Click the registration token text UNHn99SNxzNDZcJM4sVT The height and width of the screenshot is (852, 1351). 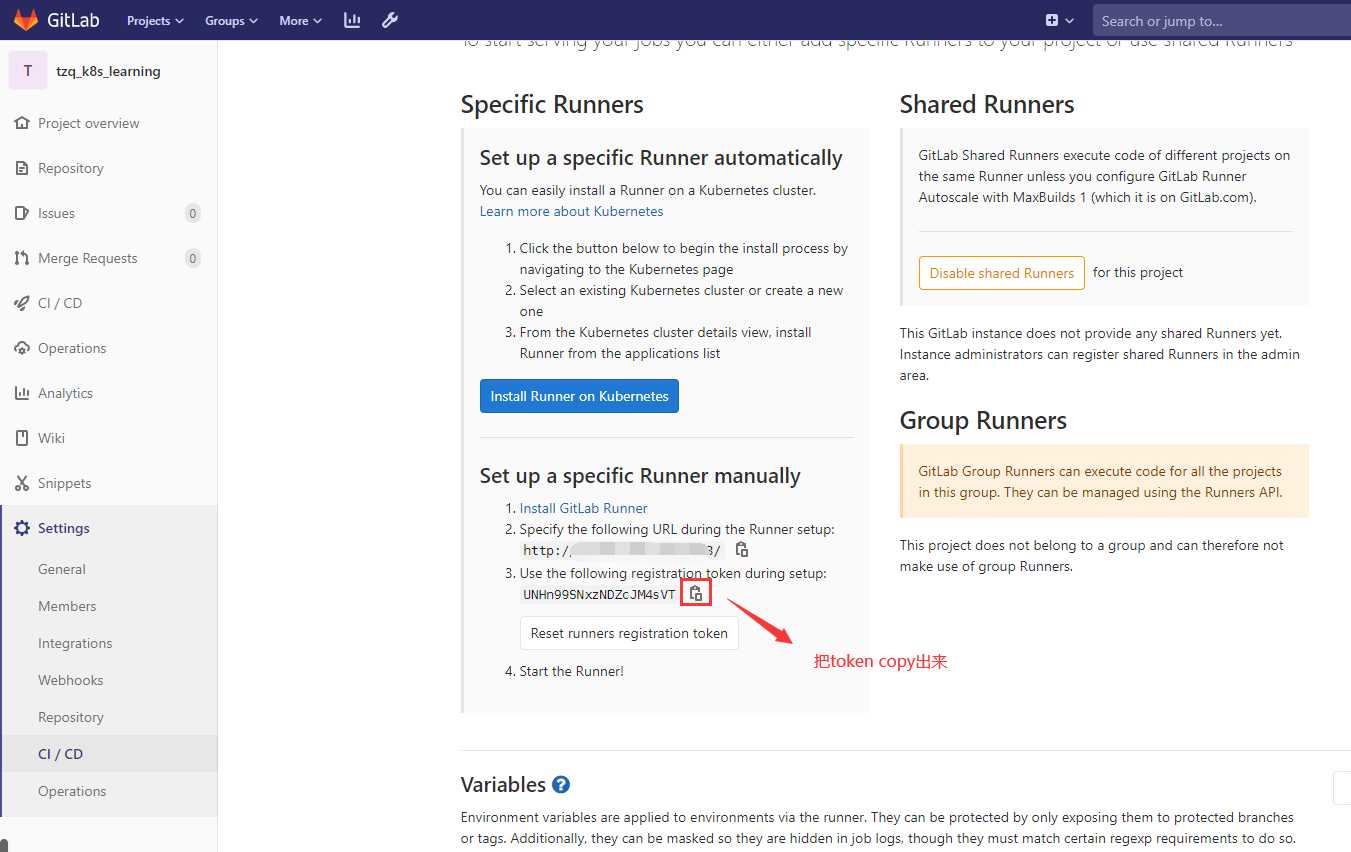click(599, 595)
